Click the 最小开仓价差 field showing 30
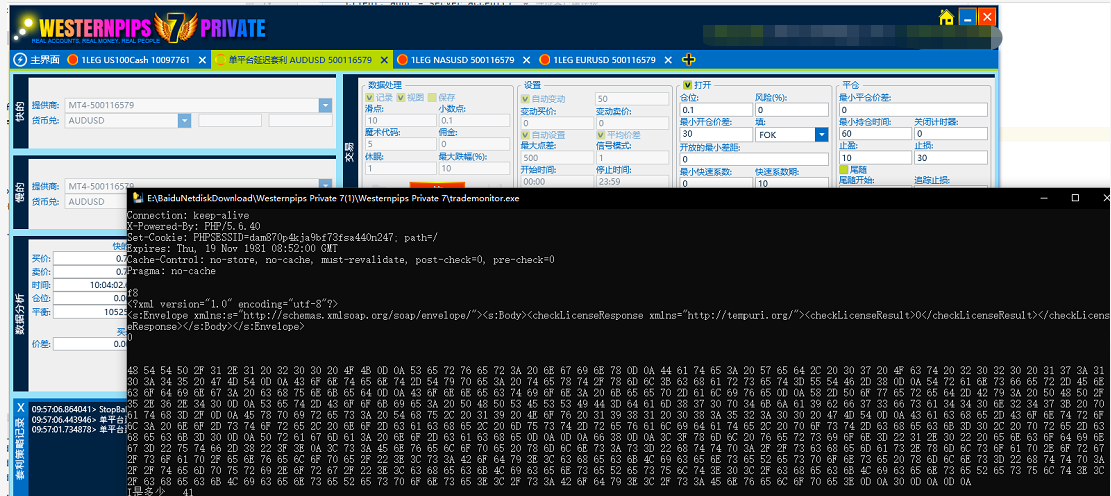Viewport: 1111px width, 496px height. 716,134
